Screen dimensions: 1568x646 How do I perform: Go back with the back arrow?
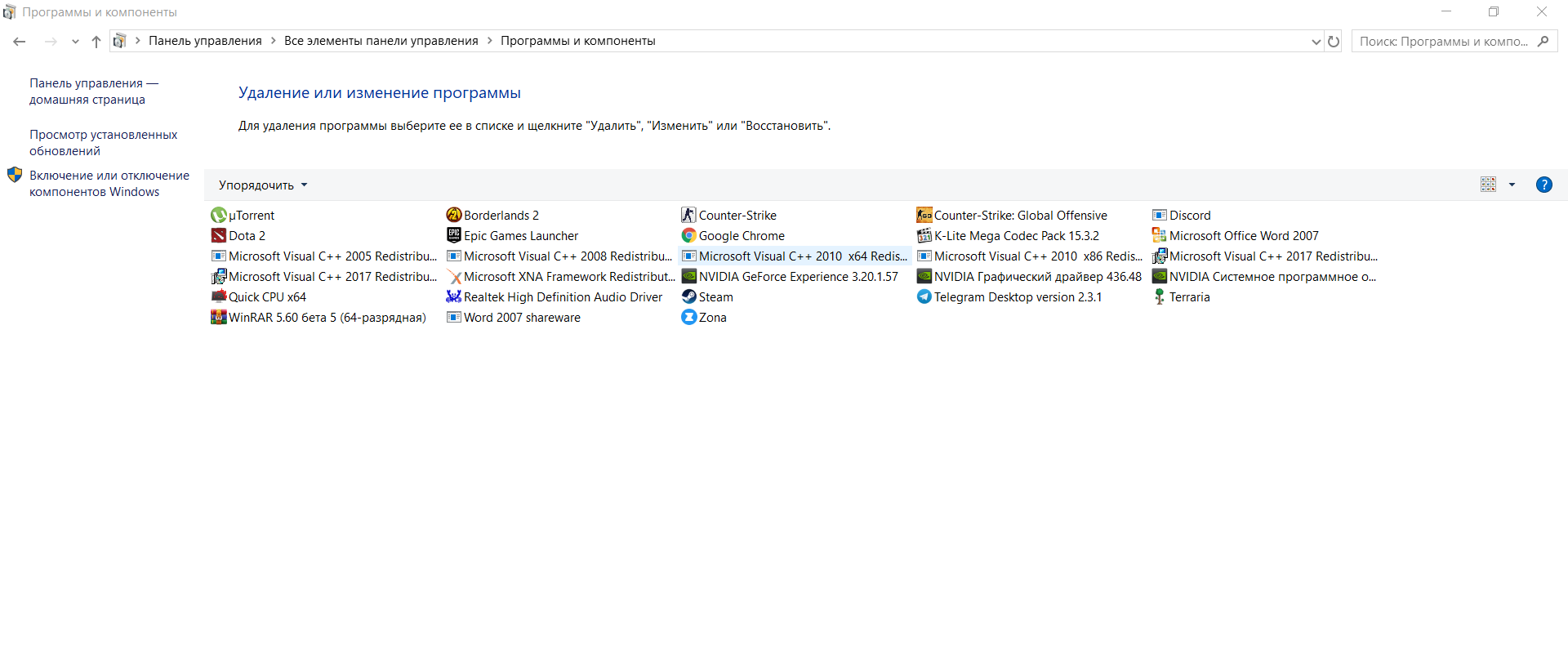click(20, 42)
